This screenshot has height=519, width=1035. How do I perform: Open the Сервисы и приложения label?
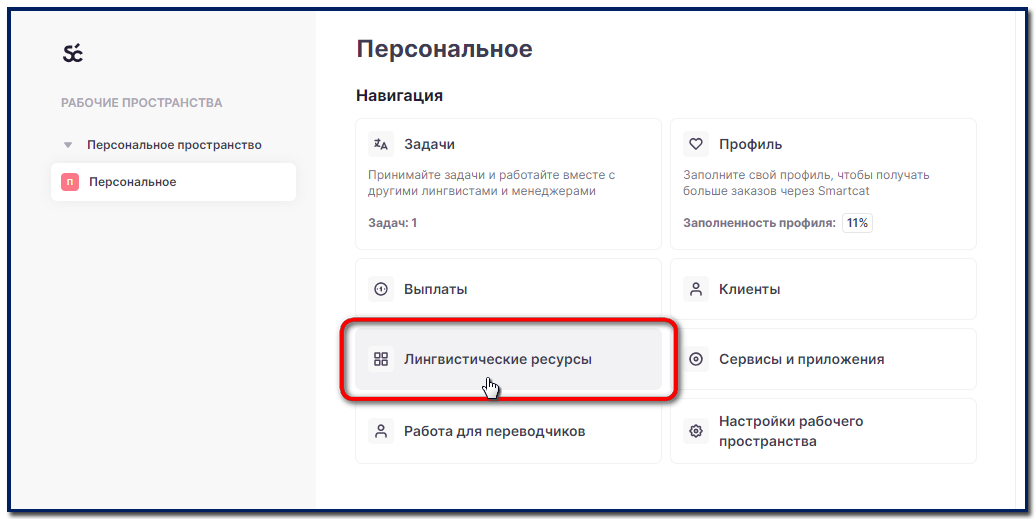click(801, 359)
